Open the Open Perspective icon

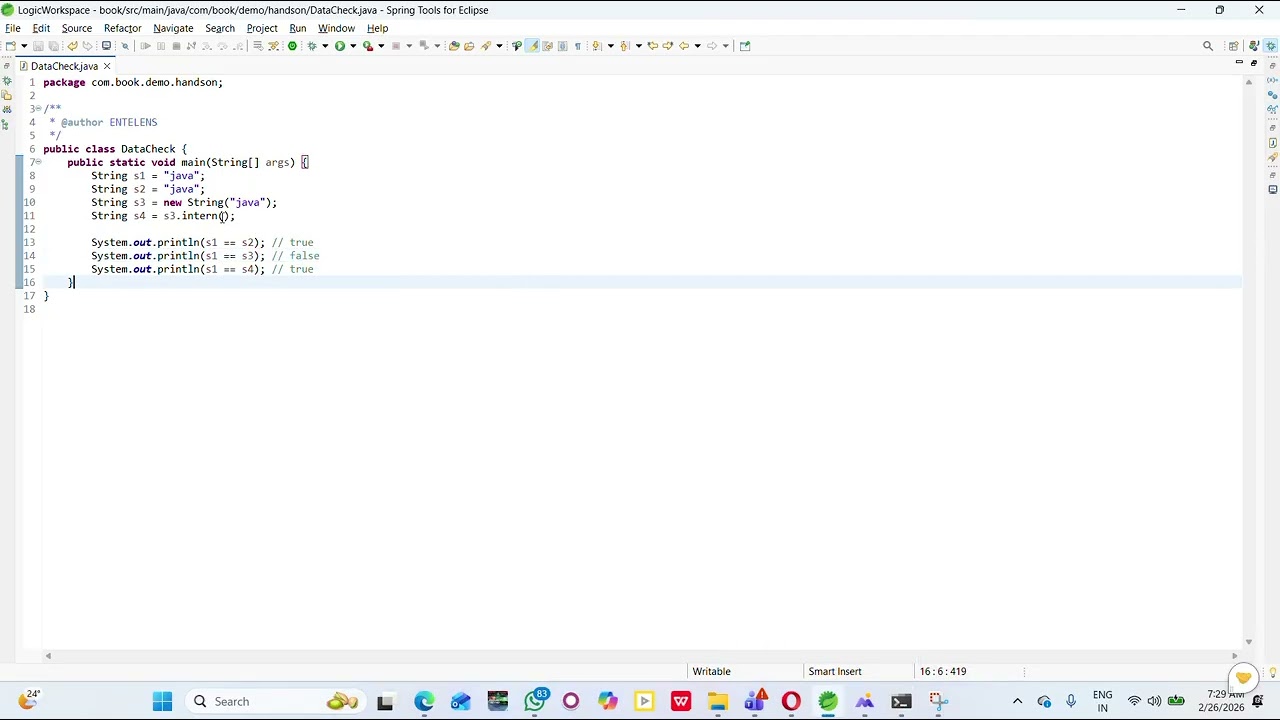[1233, 46]
